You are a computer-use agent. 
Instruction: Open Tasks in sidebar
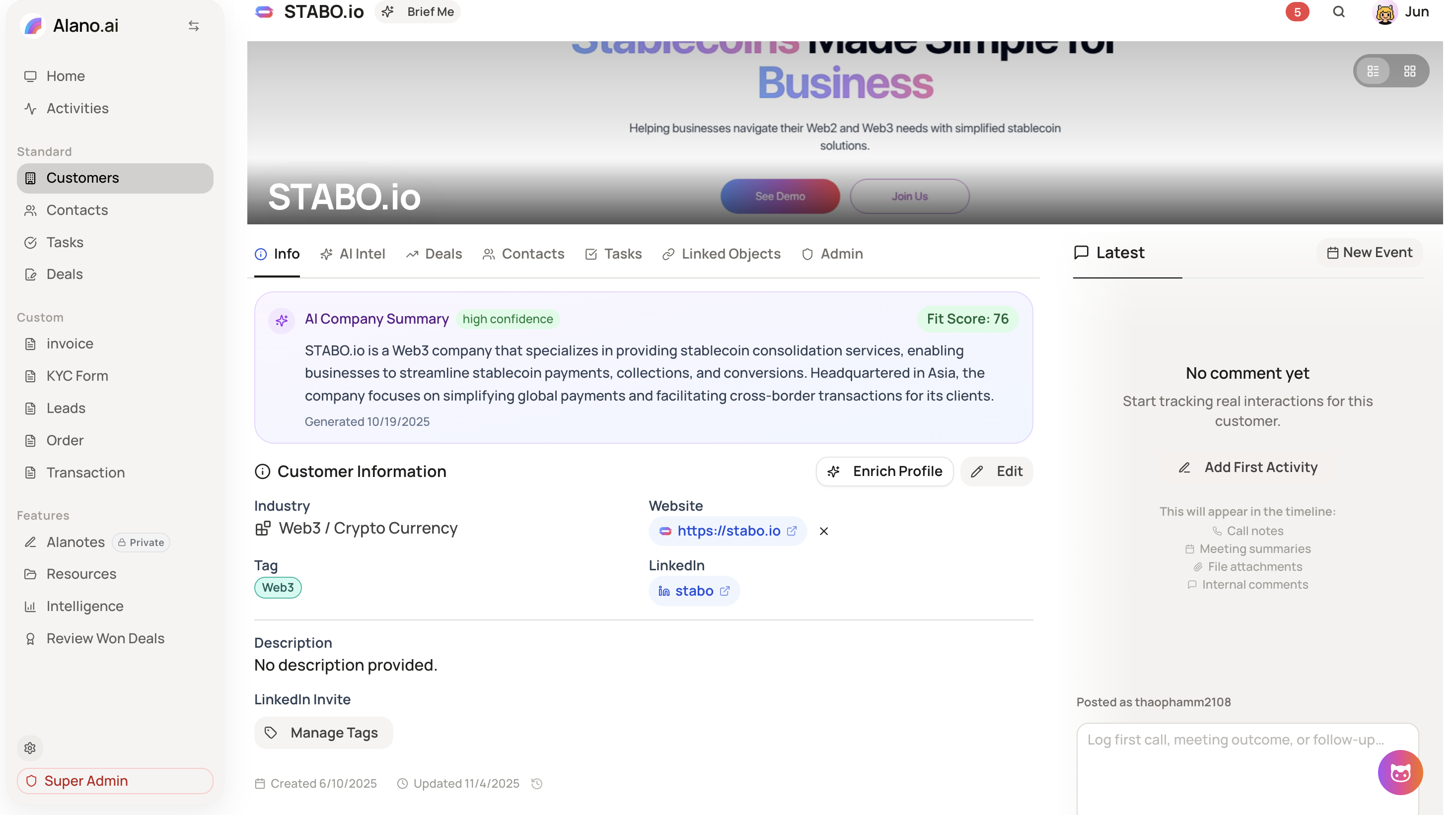(x=115, y=242)
